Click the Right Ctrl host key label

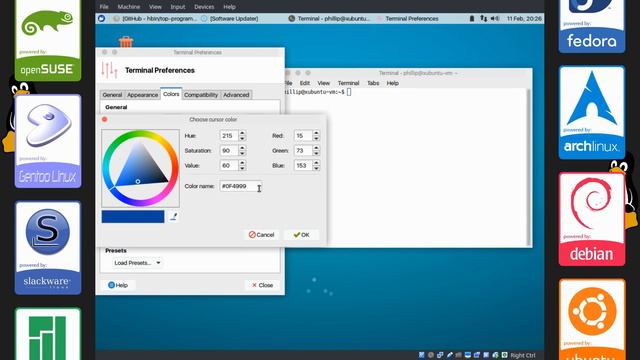point(522,355)
